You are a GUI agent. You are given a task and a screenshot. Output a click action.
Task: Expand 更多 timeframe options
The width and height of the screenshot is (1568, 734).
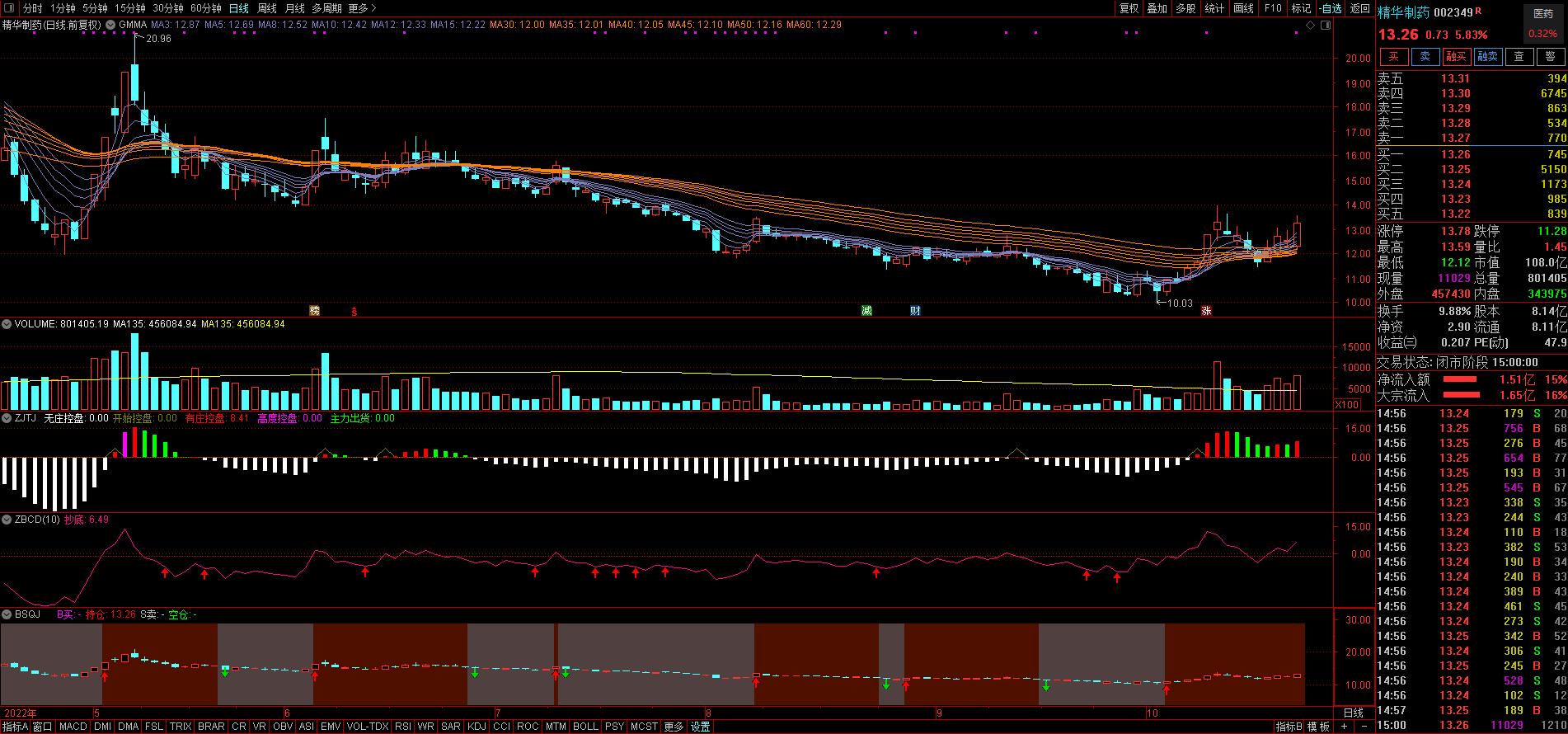[x=361, y=8]
